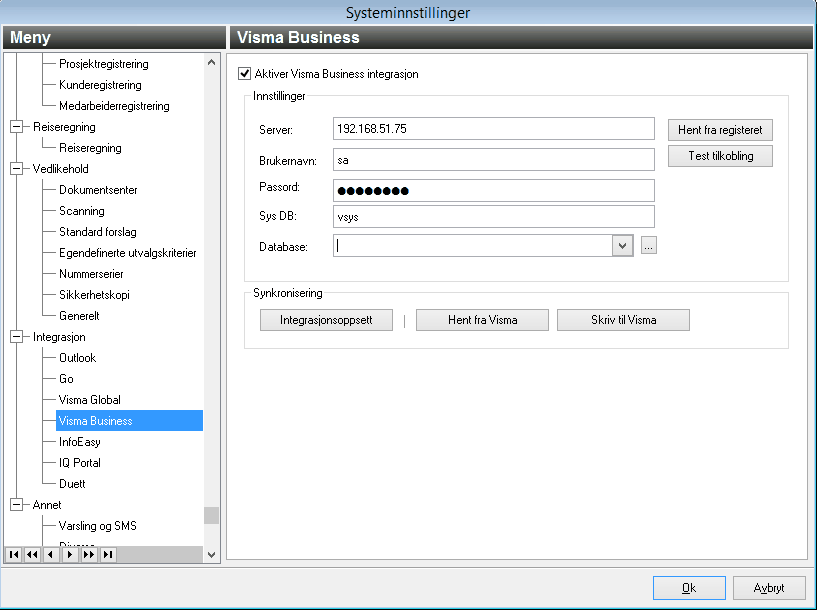Jump to last record navigation icon
This screenshot has height=612, width=817.
pyautogui.click(x=107, y=554)
